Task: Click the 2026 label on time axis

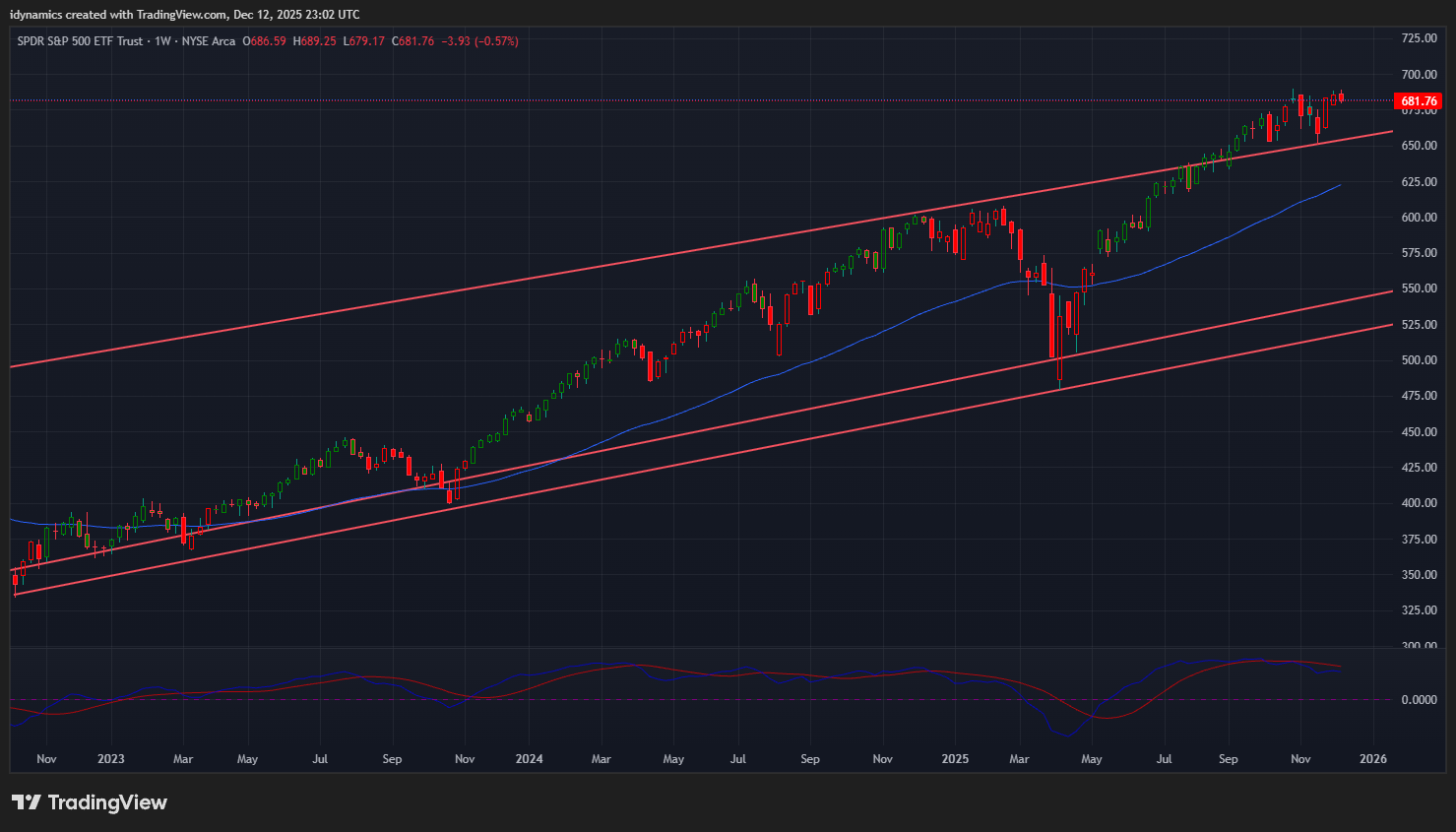Action: pyautogui.click(x=1372, y=759)
